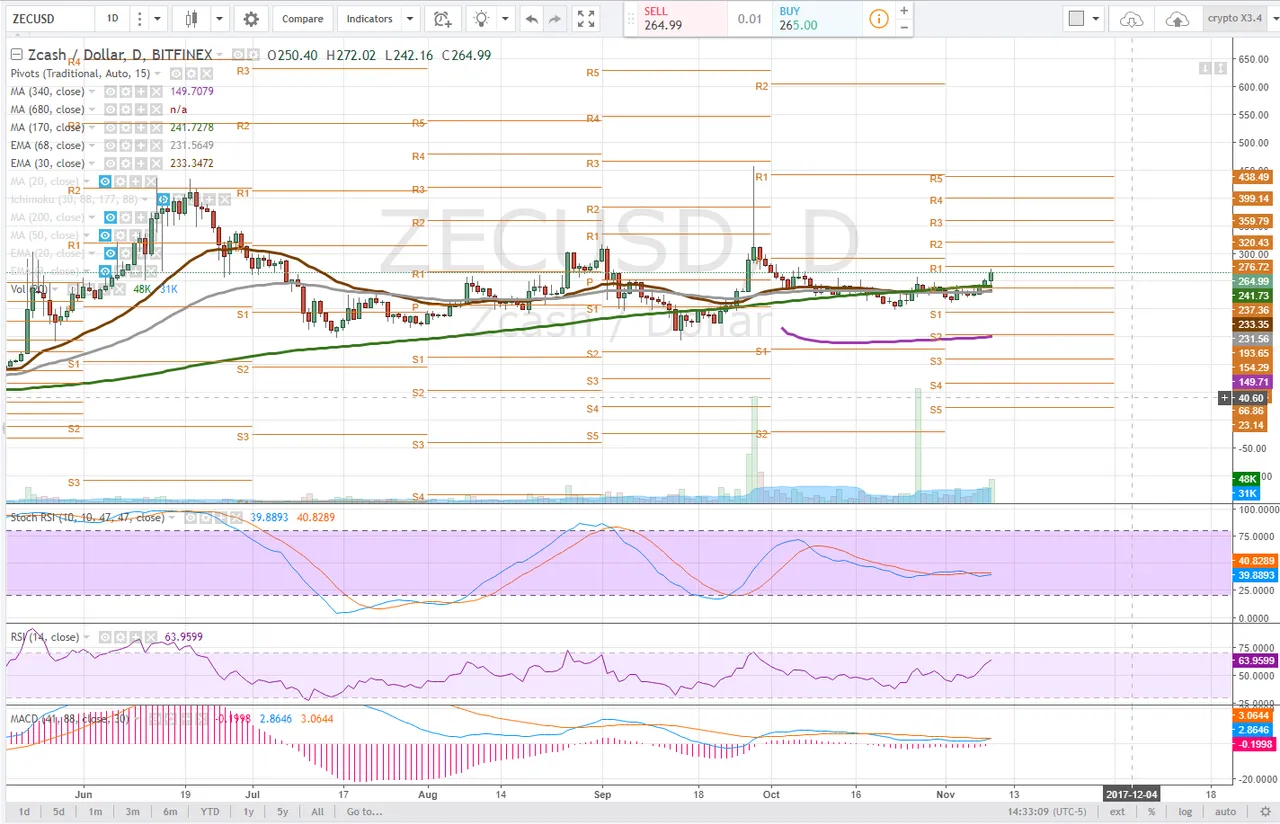The image size is (1280, 824).
Task: Switch the chart to fullscreen mode
Action: [586, 19]
